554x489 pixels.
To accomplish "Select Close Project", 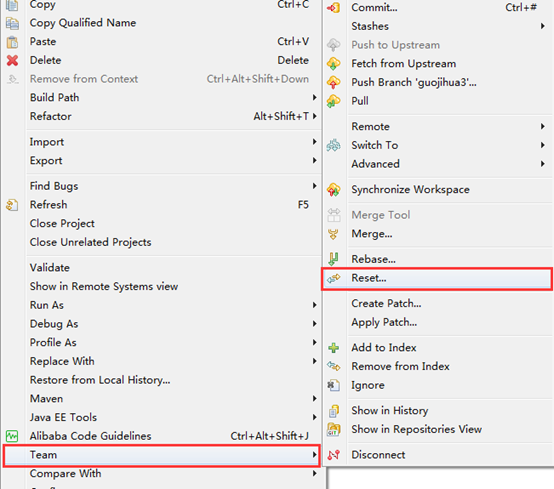I will [x=62, y=224].
